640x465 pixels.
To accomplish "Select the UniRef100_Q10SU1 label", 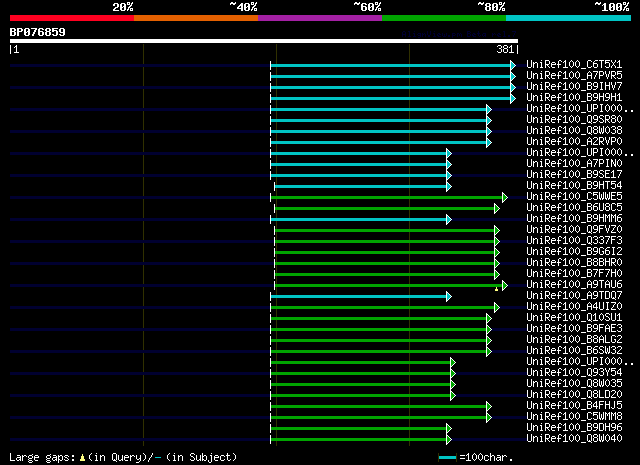I will pos(574,318).
